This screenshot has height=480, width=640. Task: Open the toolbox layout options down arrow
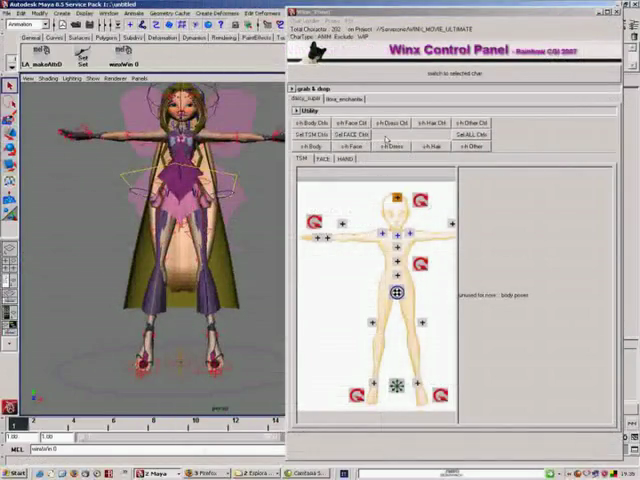[10, 343]
